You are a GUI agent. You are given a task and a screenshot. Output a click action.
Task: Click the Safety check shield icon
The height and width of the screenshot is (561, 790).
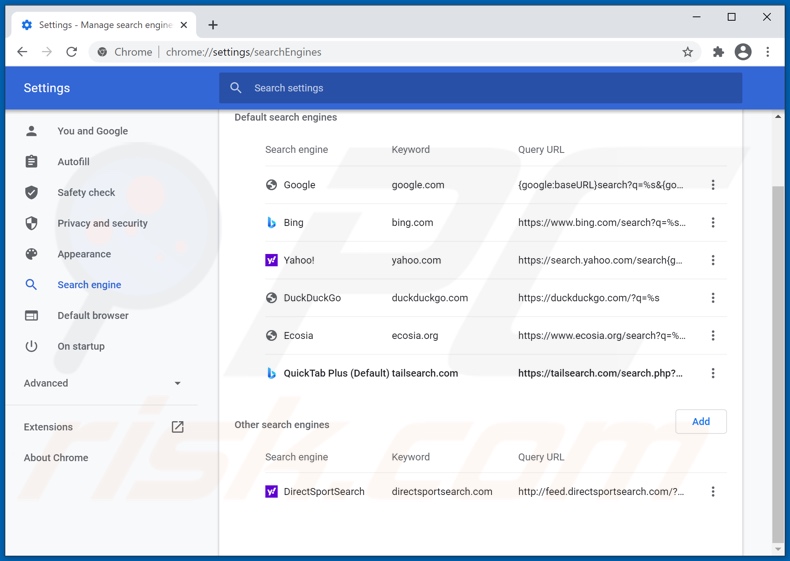(31, 193)
